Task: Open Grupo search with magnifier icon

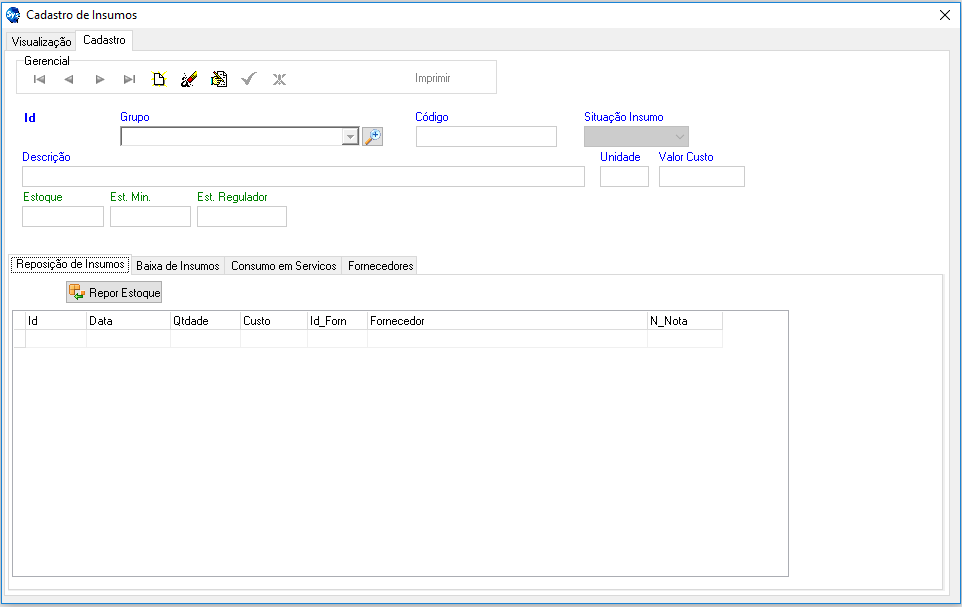Action: (x=372, y=137)
